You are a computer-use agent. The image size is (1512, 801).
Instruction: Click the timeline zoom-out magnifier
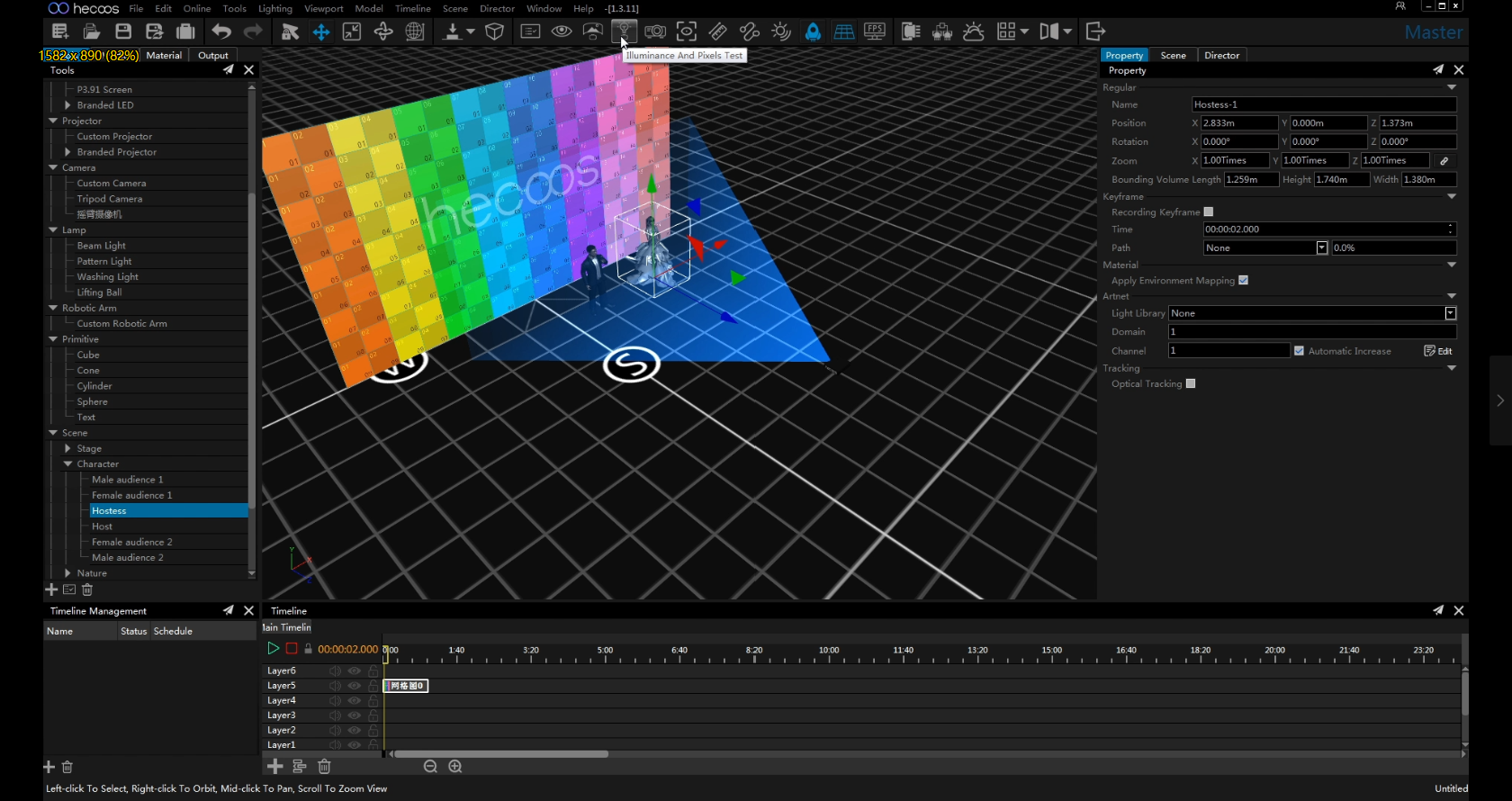[x=430, y=767]
